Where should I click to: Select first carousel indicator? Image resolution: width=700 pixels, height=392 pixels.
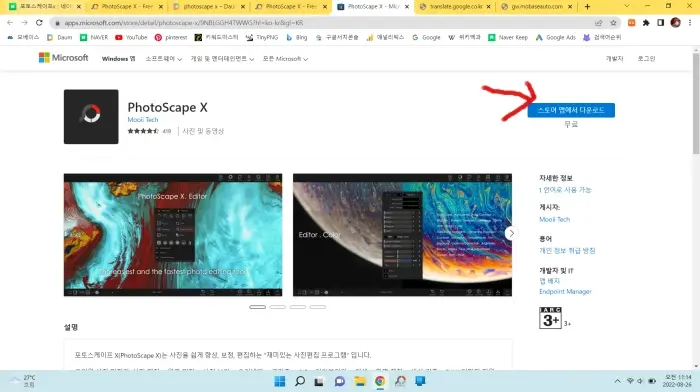(x=258, y=307)
